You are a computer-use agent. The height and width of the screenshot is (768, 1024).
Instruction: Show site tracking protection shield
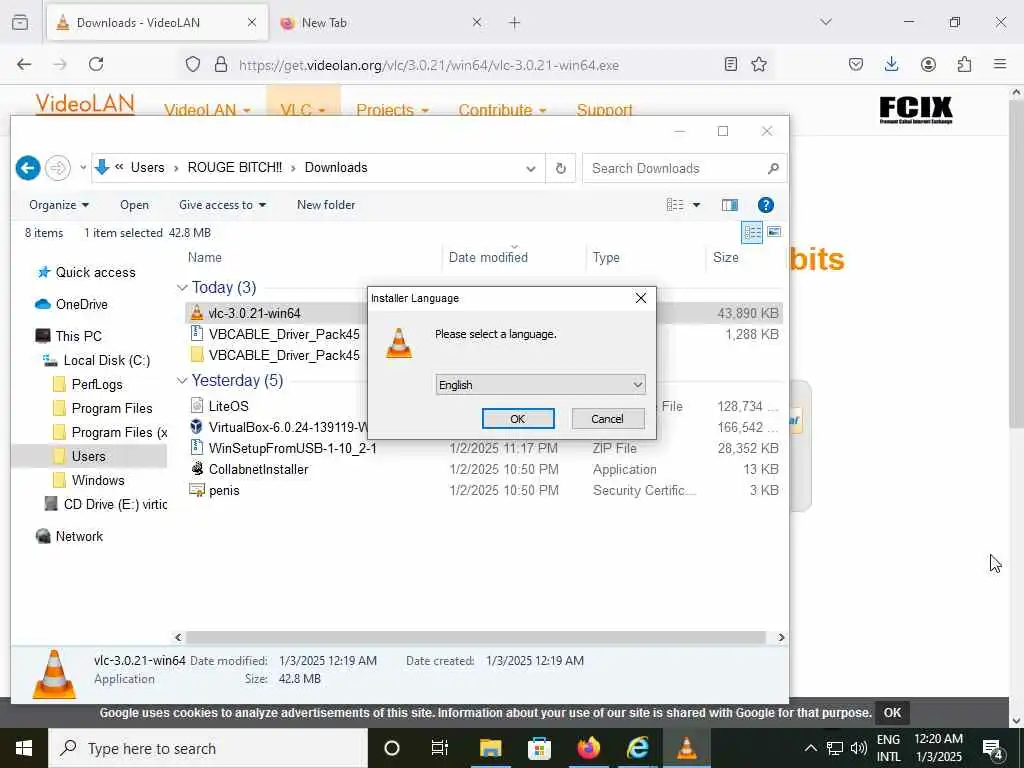(193, 65)
